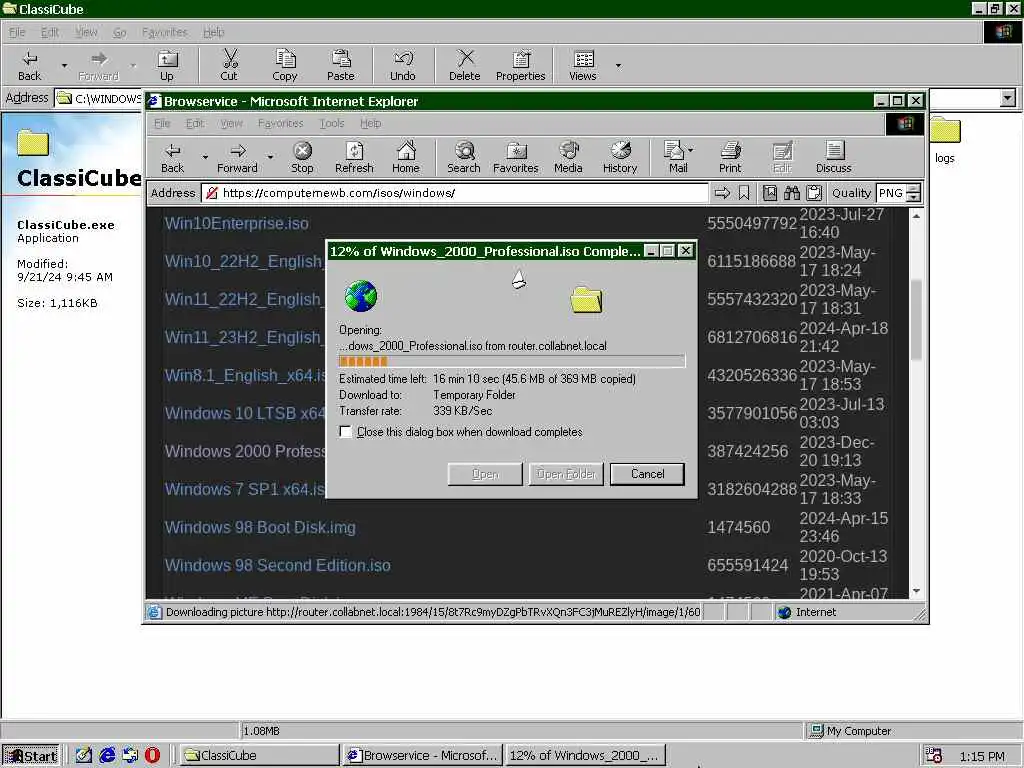Viewport: 1024px width, 768px height.
Task: Click Undo in the ClassiCube Explorer toolbar
Action: tap(402, 65)
